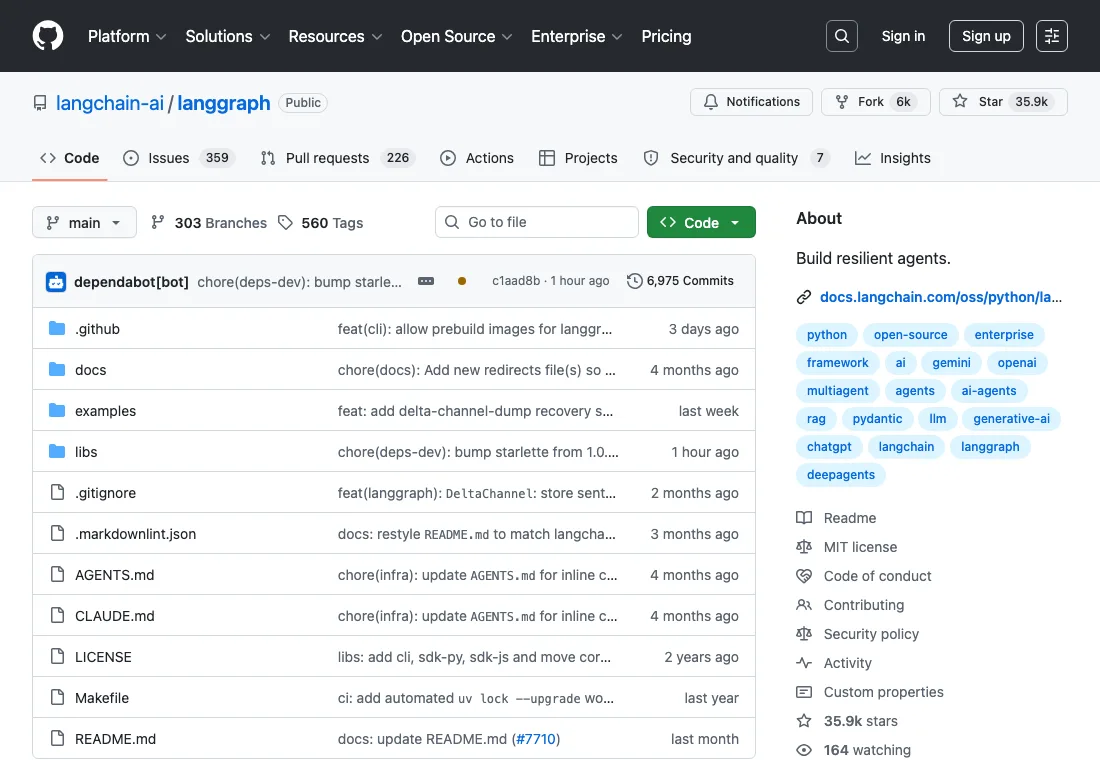Open the langchain-ai owner link

(x=109, y=103)
